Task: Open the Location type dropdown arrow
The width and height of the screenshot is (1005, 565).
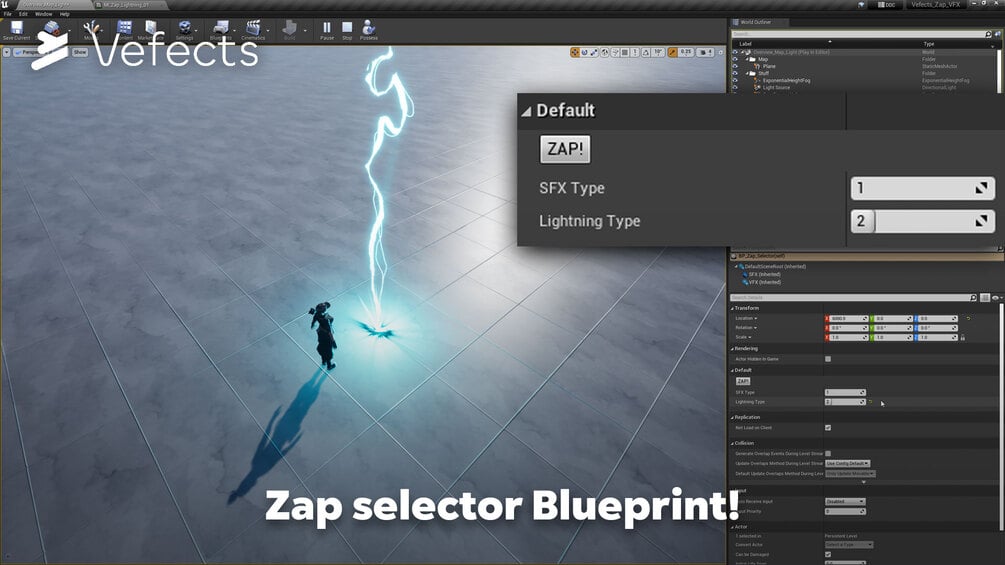Action: (756, 318)
